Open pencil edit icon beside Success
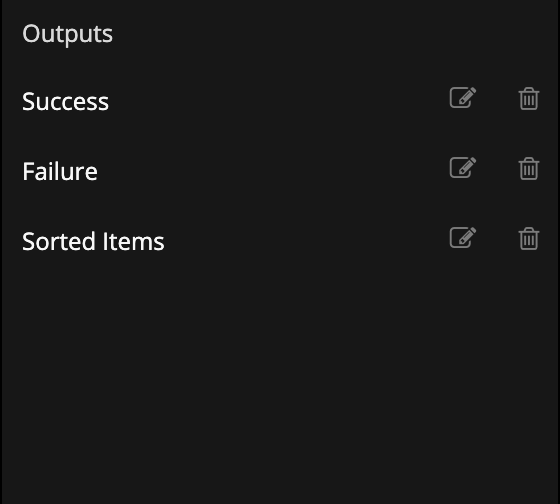 (462, 98)
